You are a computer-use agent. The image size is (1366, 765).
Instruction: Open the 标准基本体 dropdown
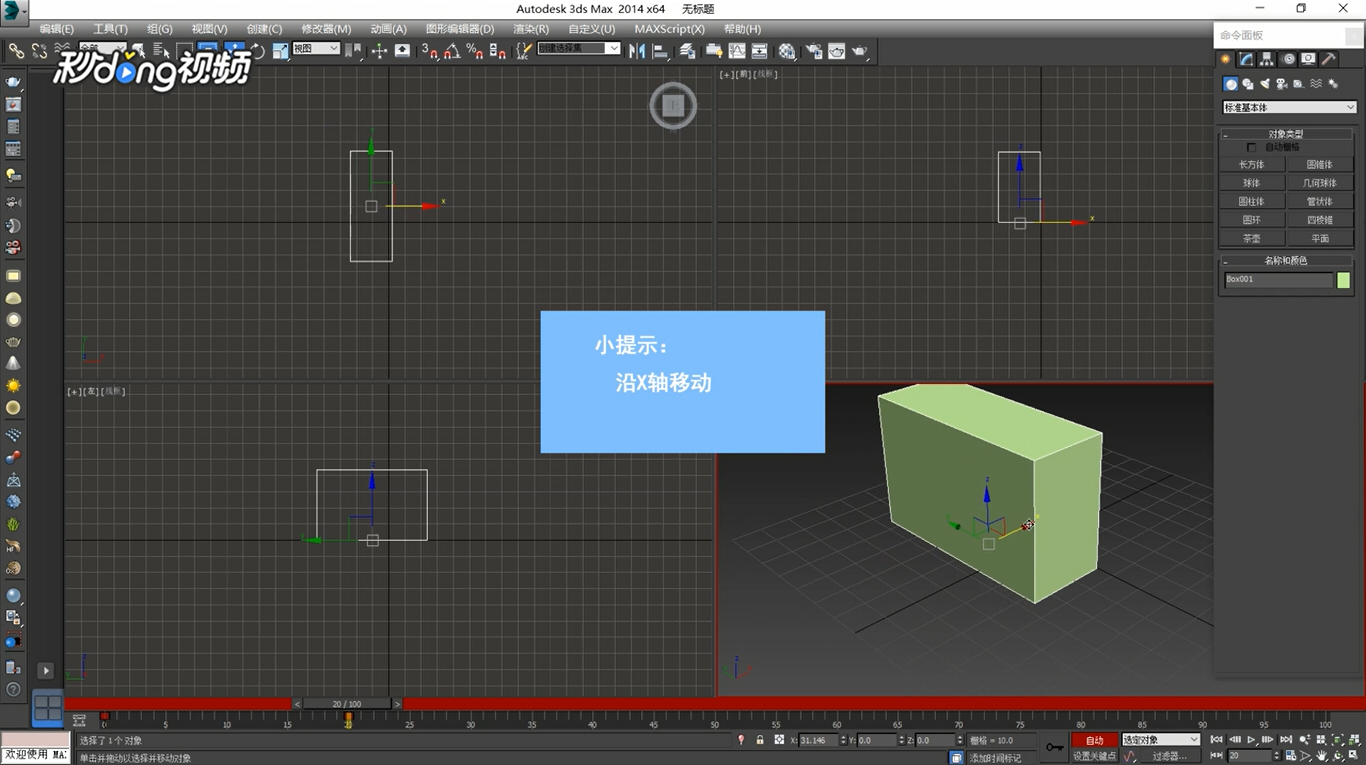click(x=1289, y=107)
